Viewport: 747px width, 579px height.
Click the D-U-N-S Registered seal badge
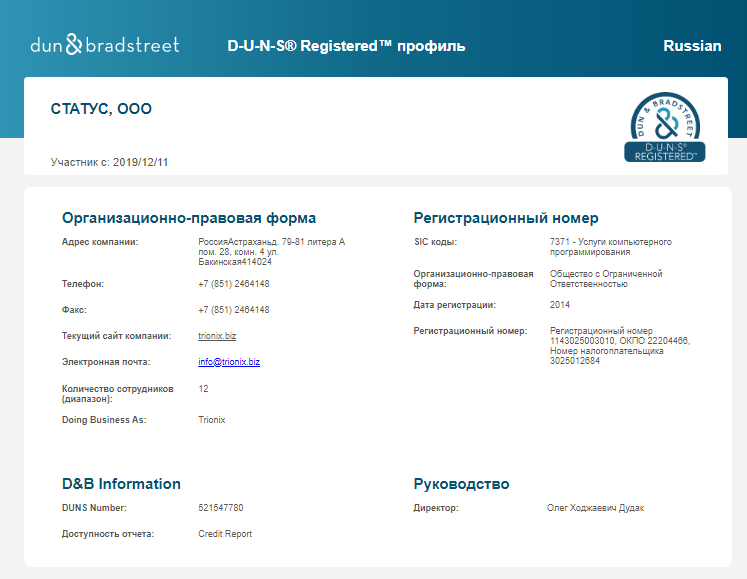tap(665, 127)
